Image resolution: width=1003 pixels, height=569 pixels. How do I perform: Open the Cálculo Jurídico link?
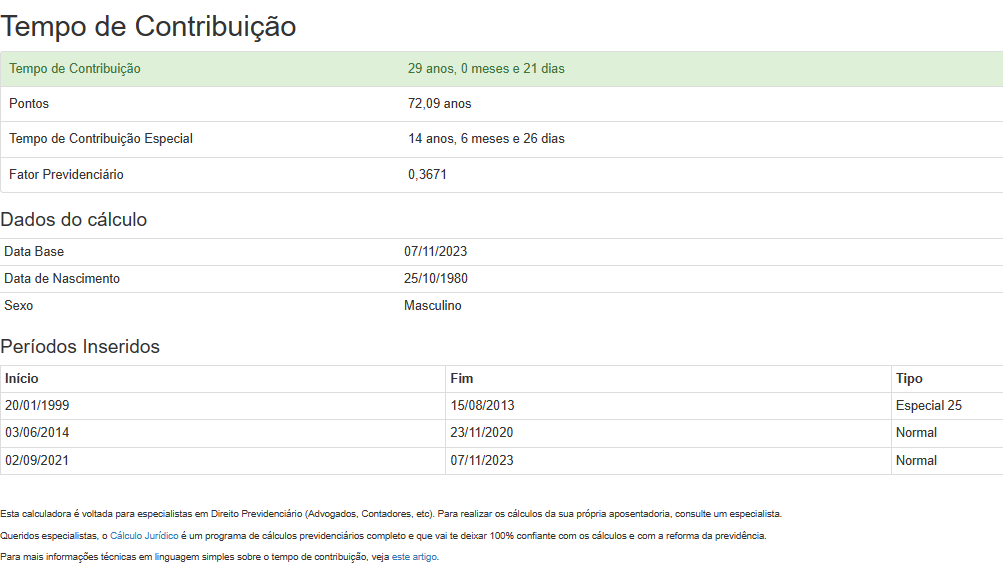[144, 536]
